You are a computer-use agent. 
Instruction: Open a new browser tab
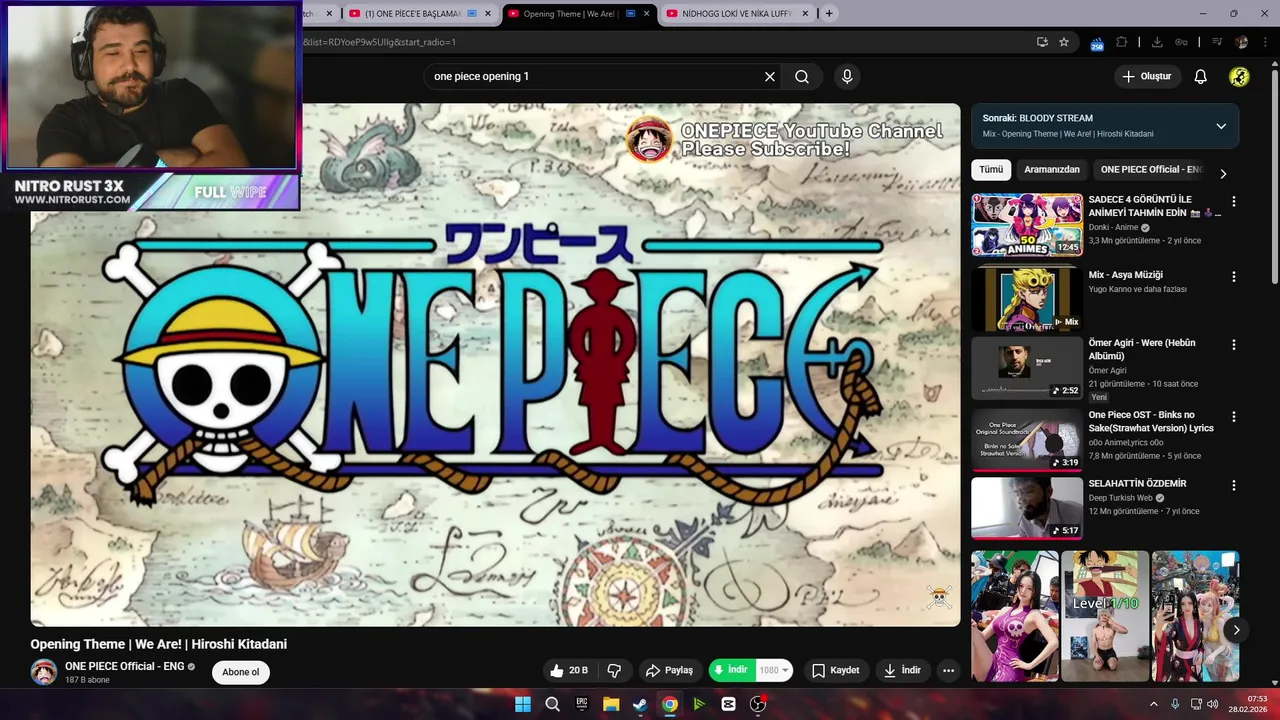[829, 14]
